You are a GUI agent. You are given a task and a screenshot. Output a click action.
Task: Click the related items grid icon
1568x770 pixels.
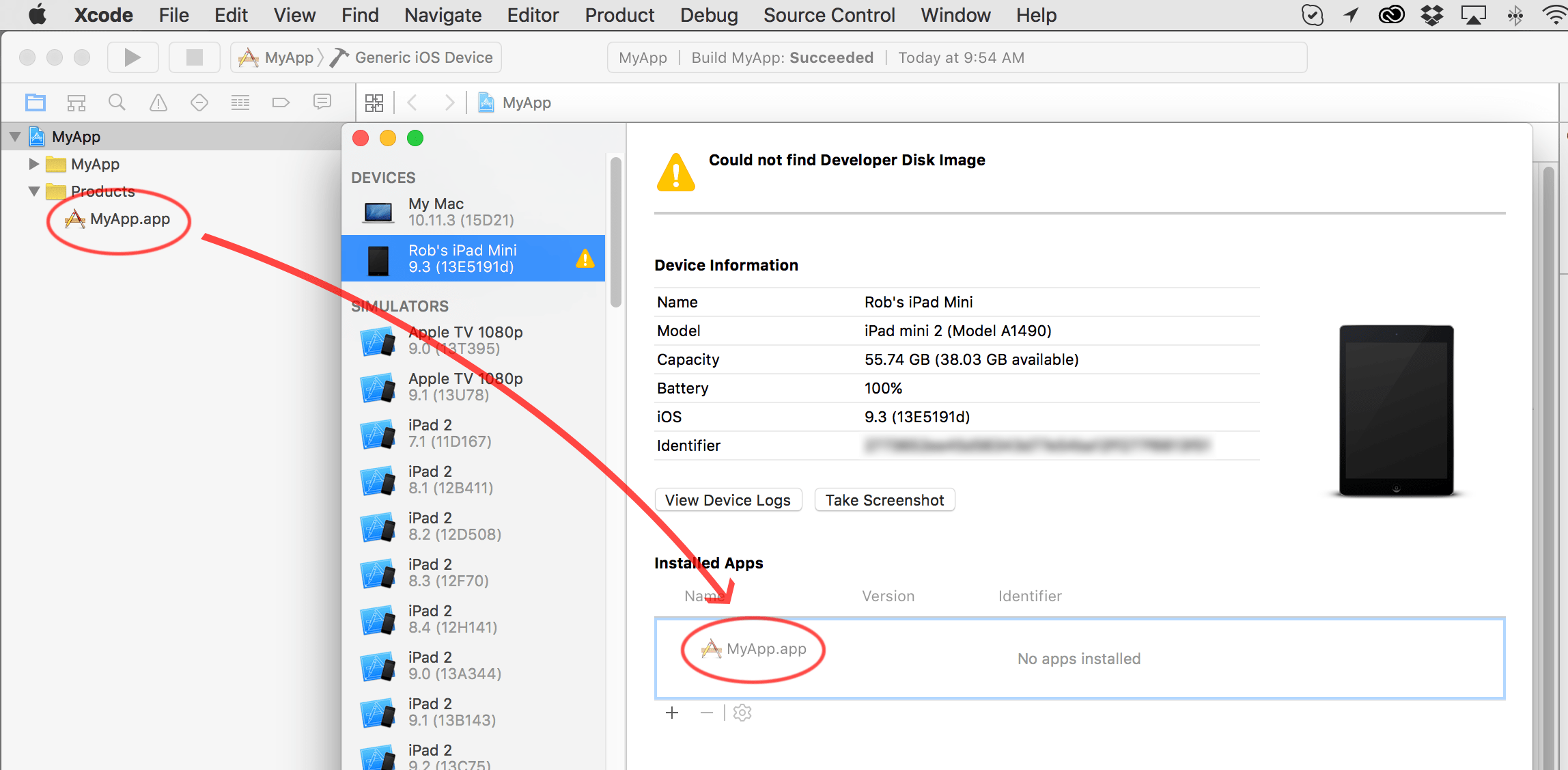pyautogui.click(x=374, y=102)
